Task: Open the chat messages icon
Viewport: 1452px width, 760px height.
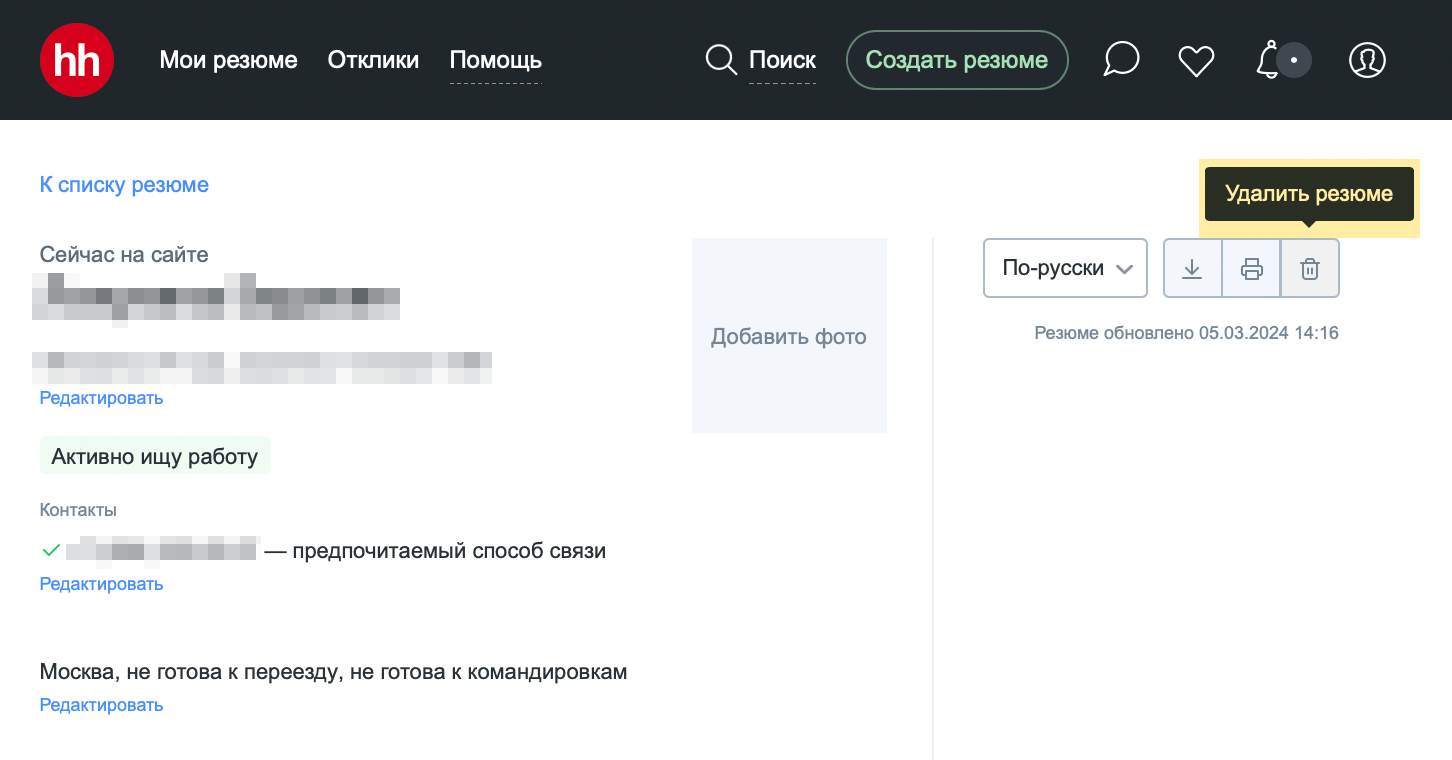Action: 1121,60
